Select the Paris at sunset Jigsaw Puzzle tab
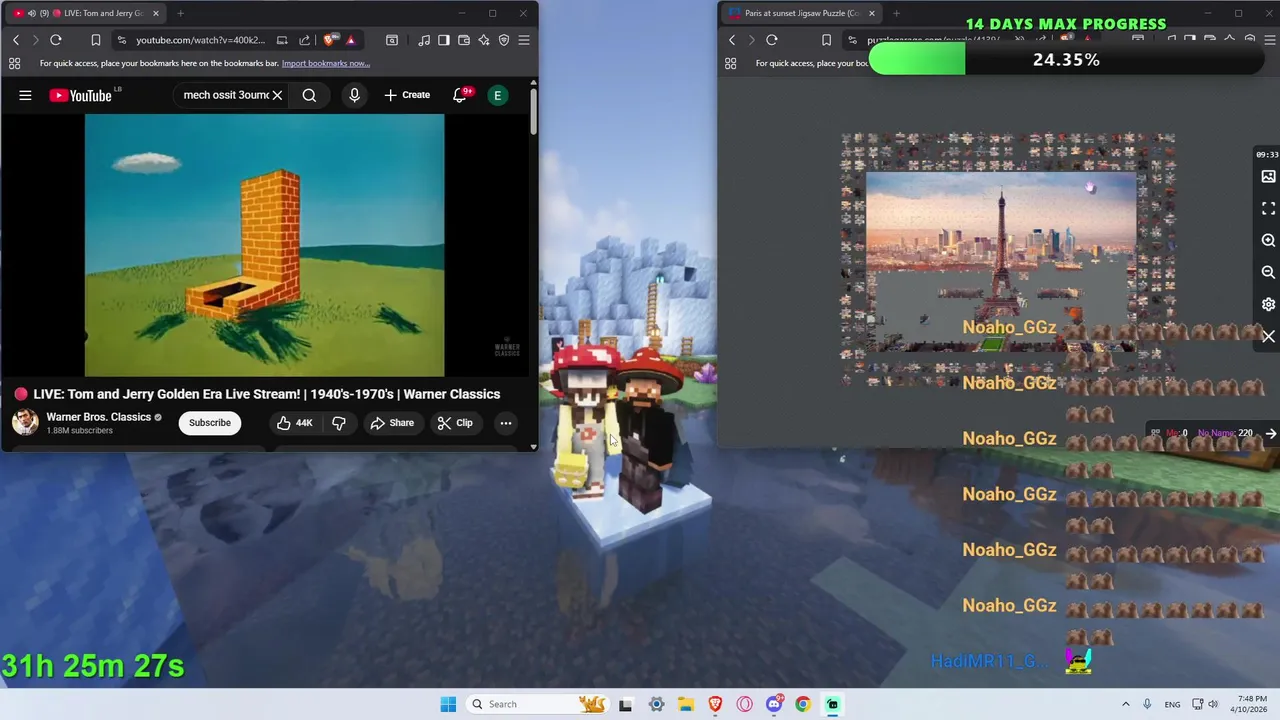 click(800, 13)
